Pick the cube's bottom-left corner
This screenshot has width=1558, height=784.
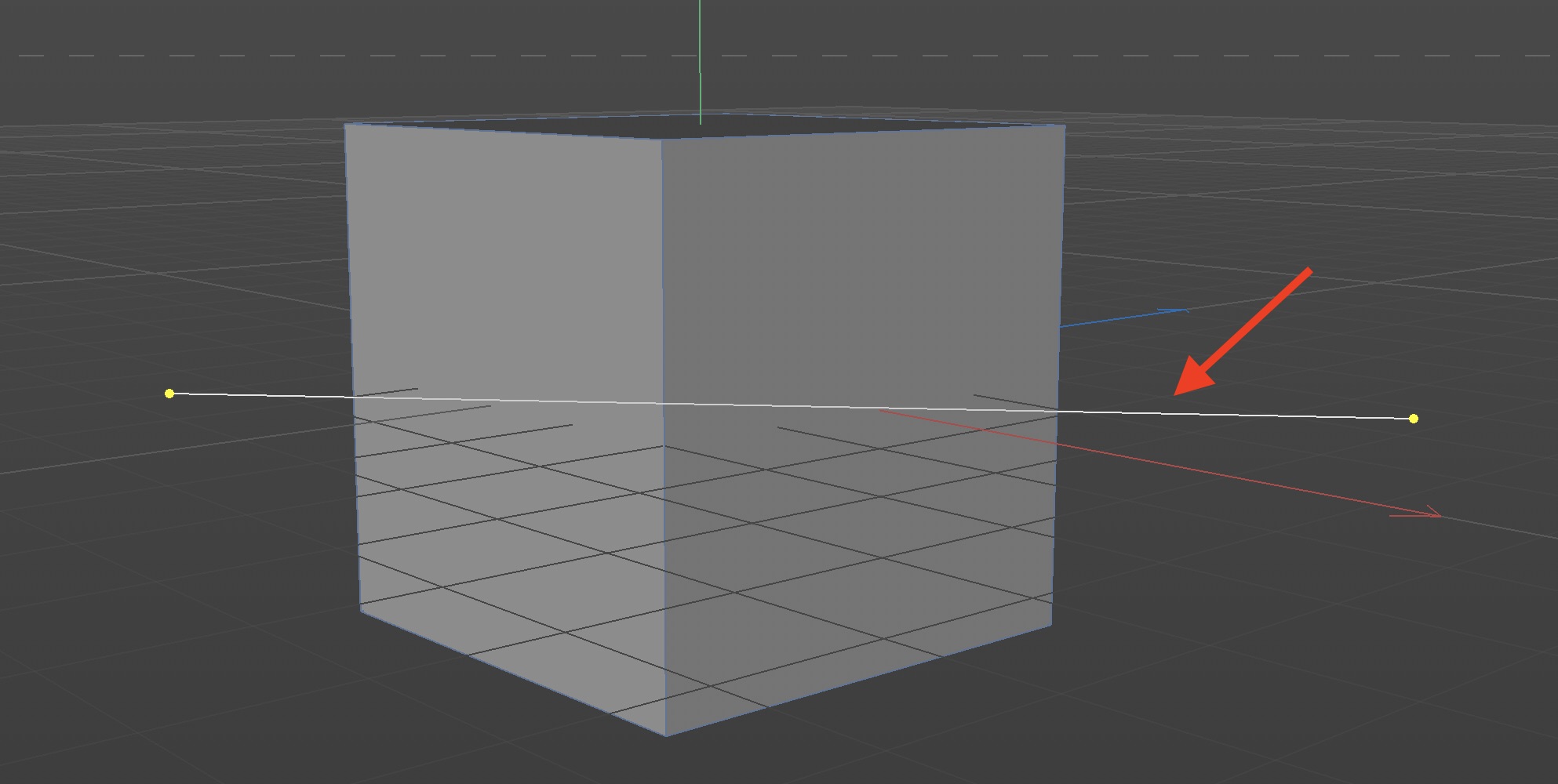361,609
